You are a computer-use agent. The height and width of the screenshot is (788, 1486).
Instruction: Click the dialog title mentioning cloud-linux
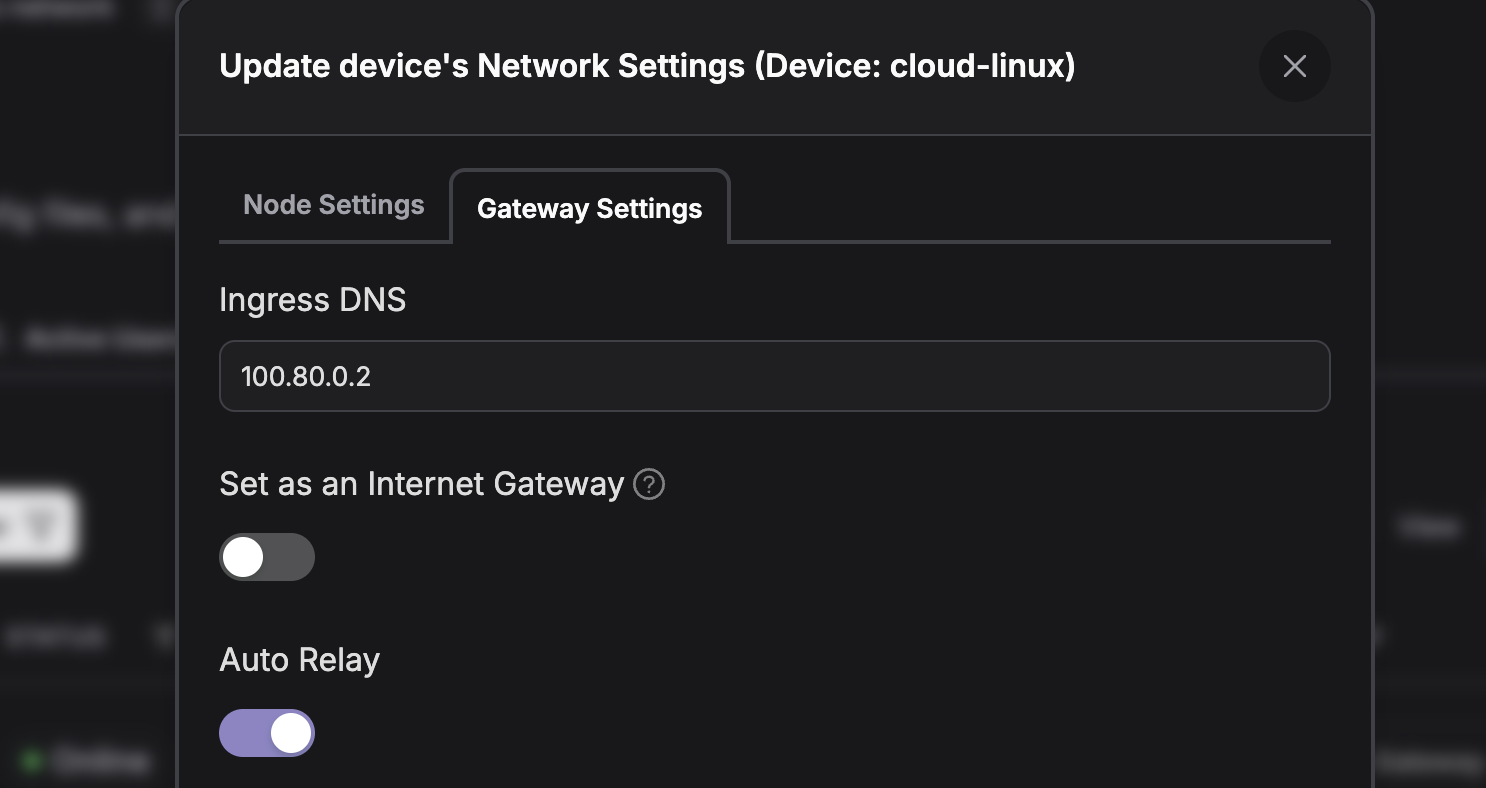(x=647, y=66)
